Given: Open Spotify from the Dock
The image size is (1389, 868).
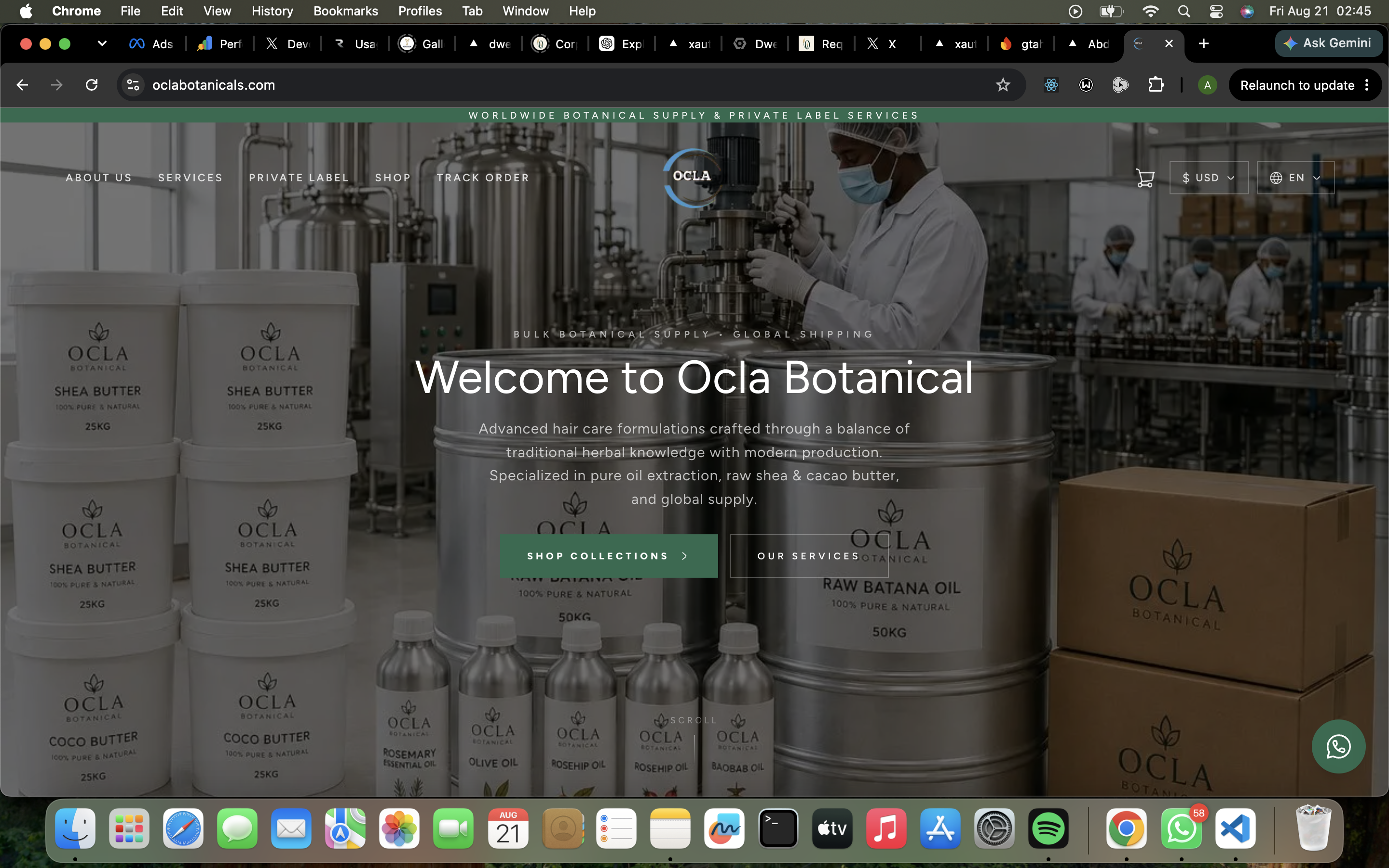Looking at the screenshot, I should click(x=1048, y=828).
